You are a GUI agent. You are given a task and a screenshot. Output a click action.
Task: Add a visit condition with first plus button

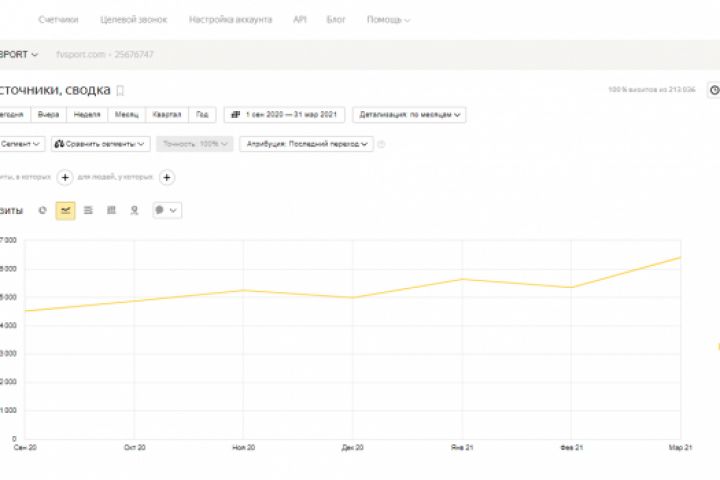pyautogui.click(x=64, y=177)
